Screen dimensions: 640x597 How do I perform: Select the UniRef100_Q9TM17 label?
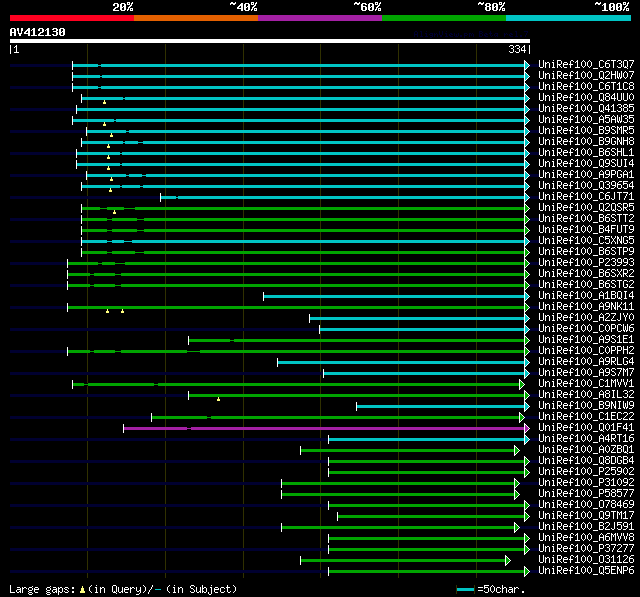coord(586,516)
